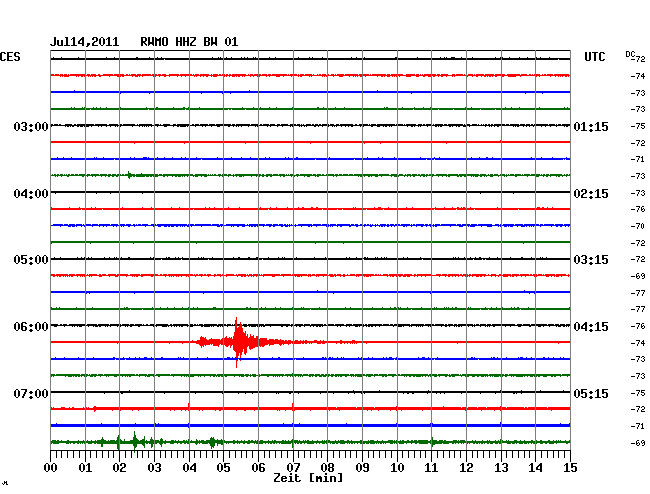650x494 pixels.
Task: Click the 05:15 UTC time label
Action: (591, 393)
